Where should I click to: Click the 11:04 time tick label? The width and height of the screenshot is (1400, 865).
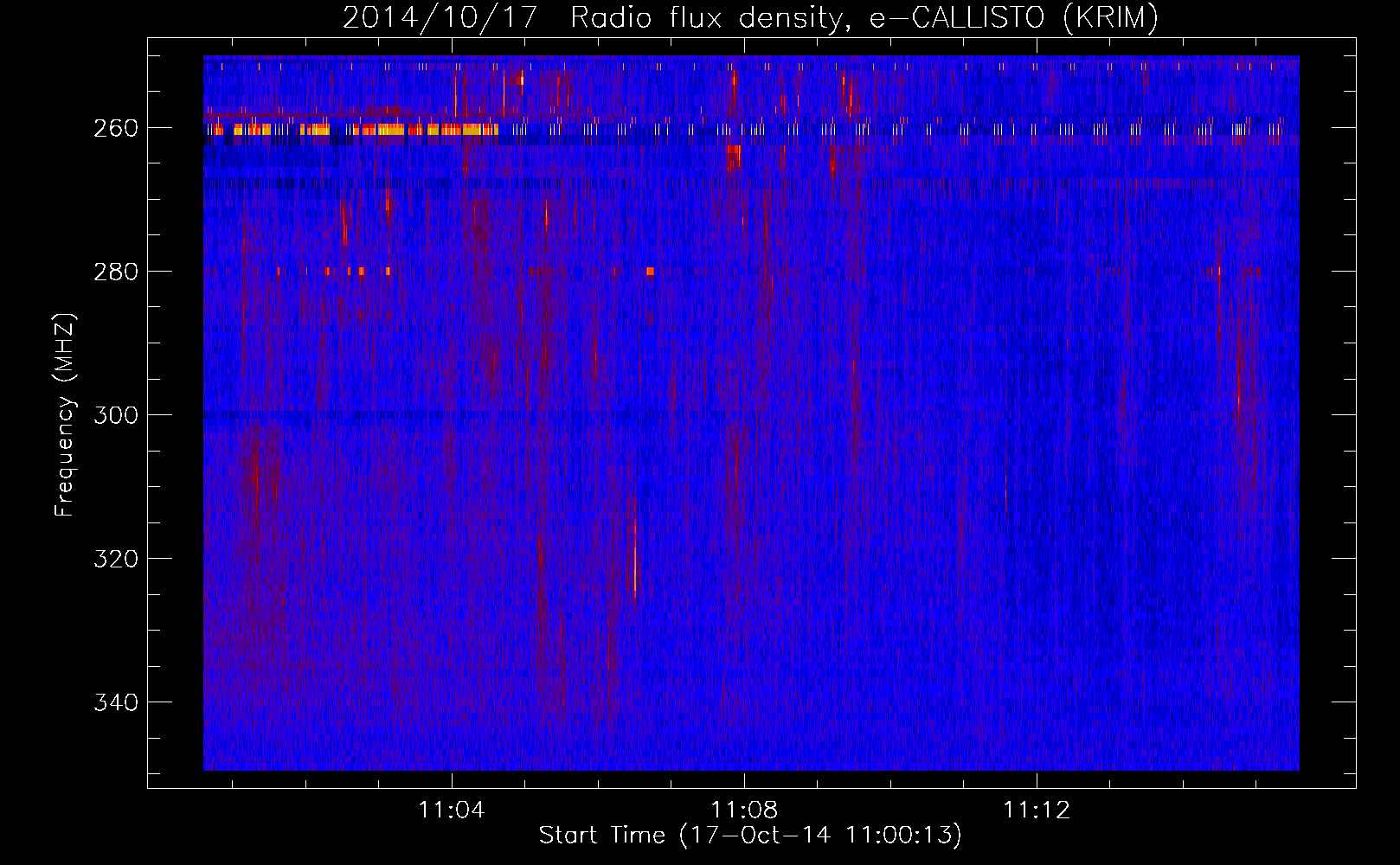click(x=452, y=811)
